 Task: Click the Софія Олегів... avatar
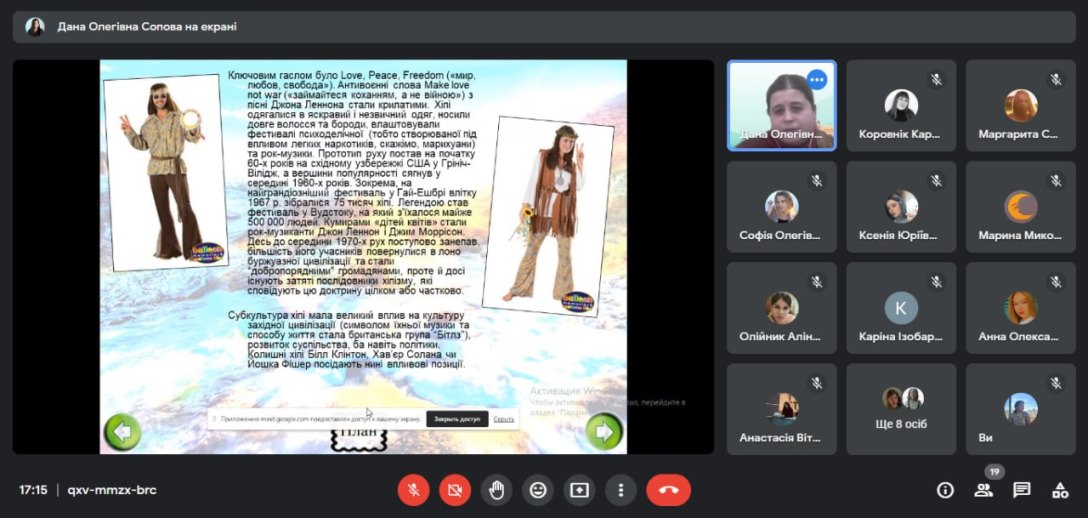coord(782,207)
